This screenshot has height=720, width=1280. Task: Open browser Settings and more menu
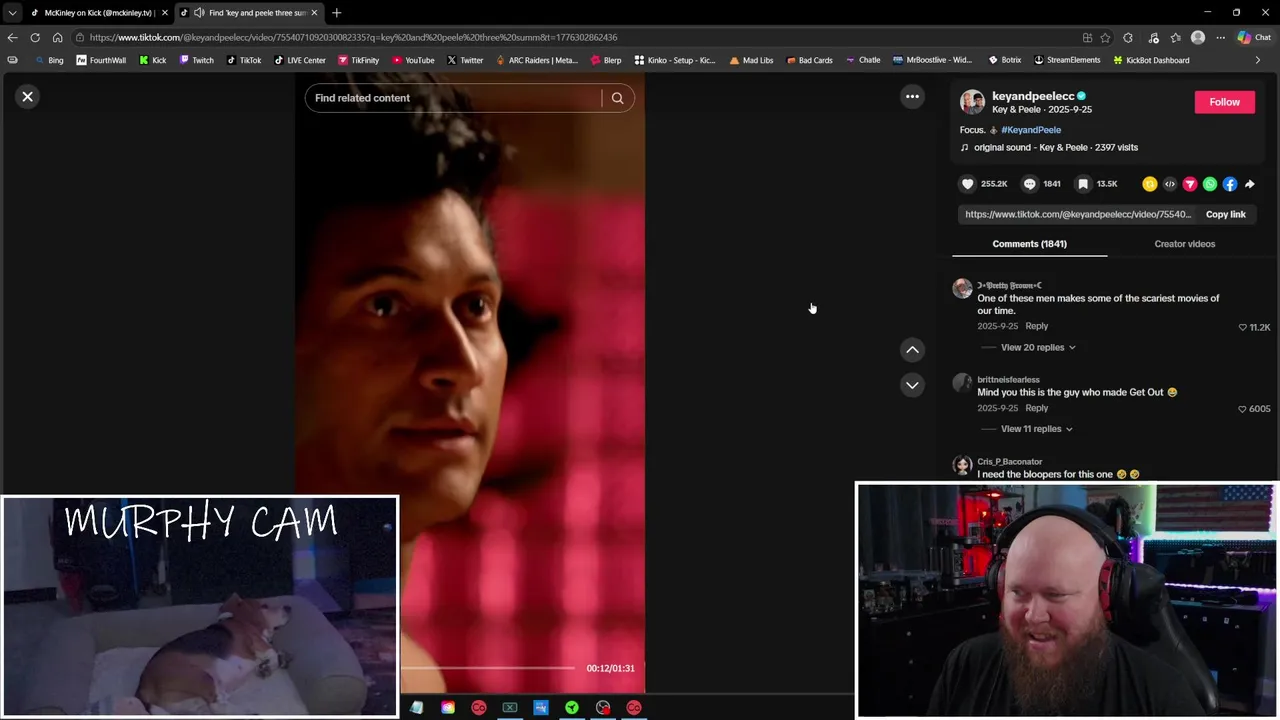tap(1220, 38)
